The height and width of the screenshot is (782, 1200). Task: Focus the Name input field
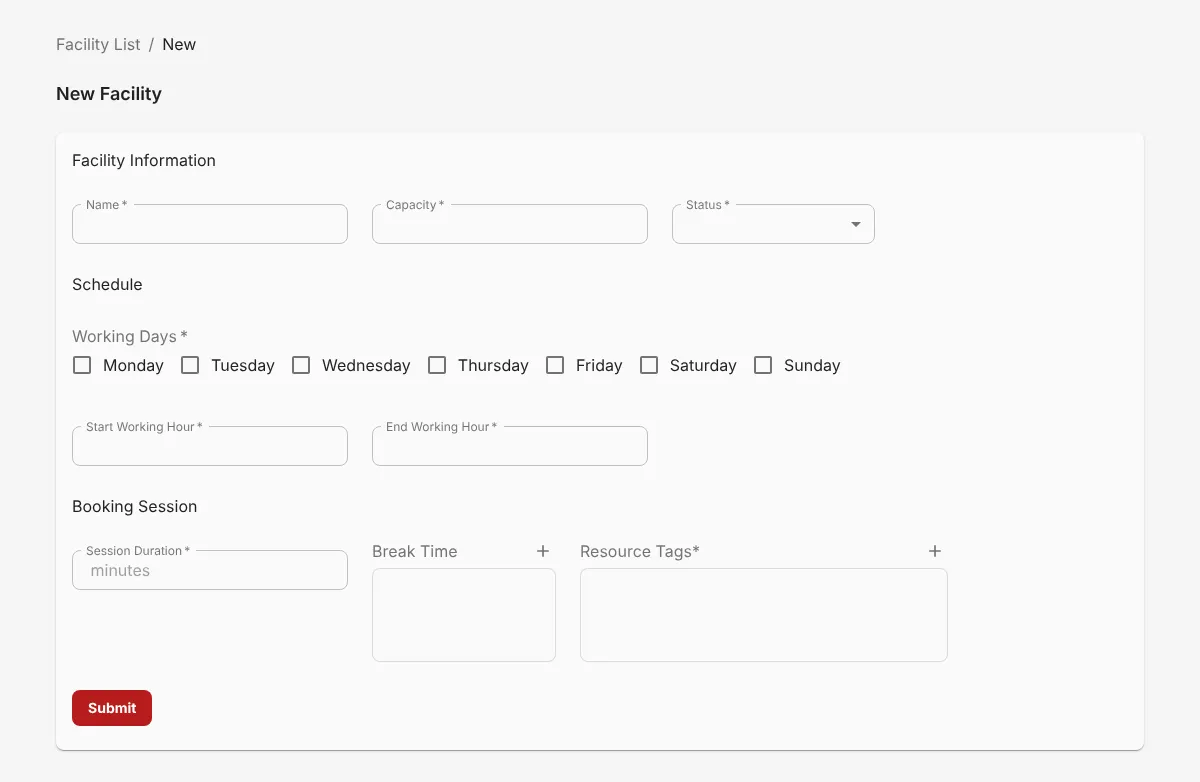pos(210,224)
